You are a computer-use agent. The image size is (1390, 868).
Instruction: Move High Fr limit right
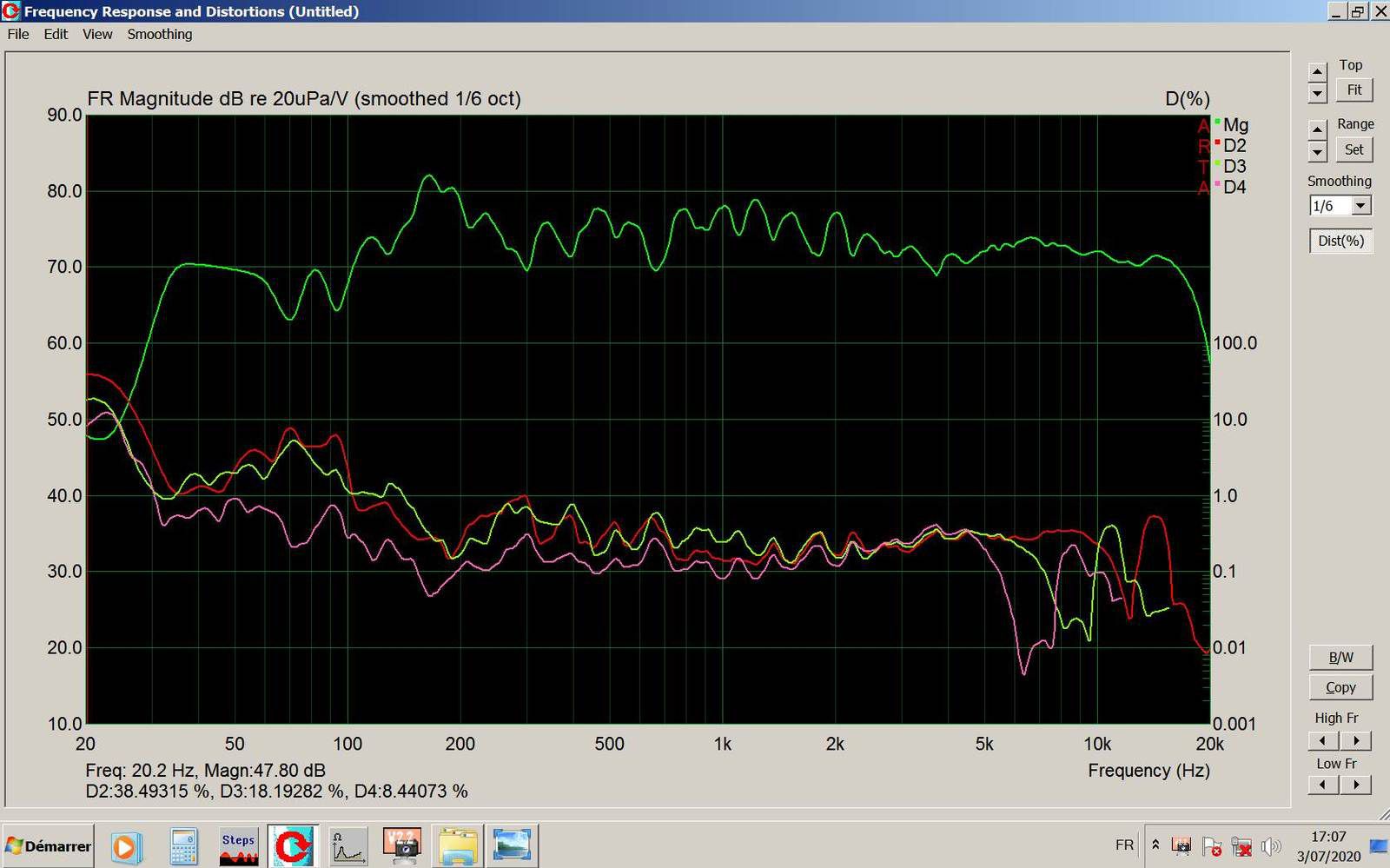click(x=1355, y=741)
